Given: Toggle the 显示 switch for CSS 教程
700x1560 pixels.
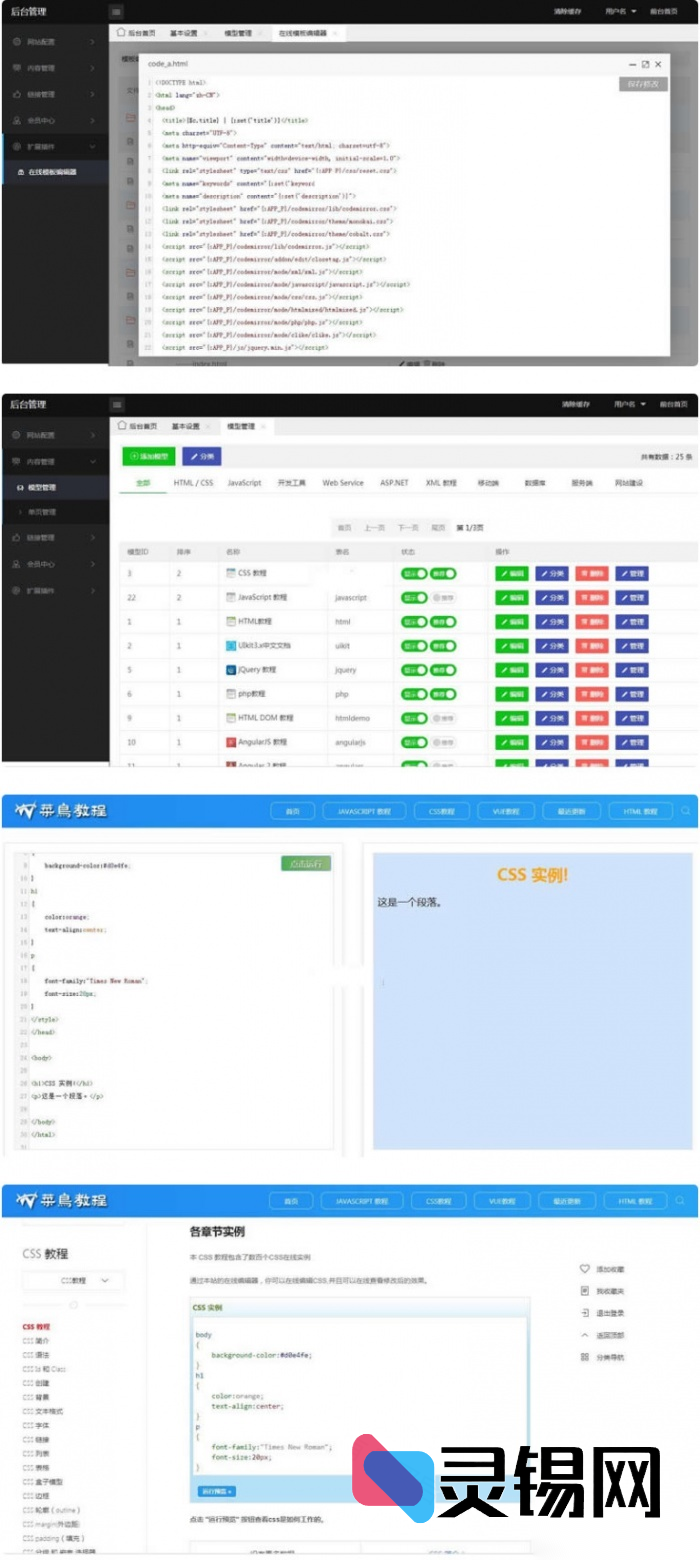Looking at the screenshot, I should (x=414, y=573).
